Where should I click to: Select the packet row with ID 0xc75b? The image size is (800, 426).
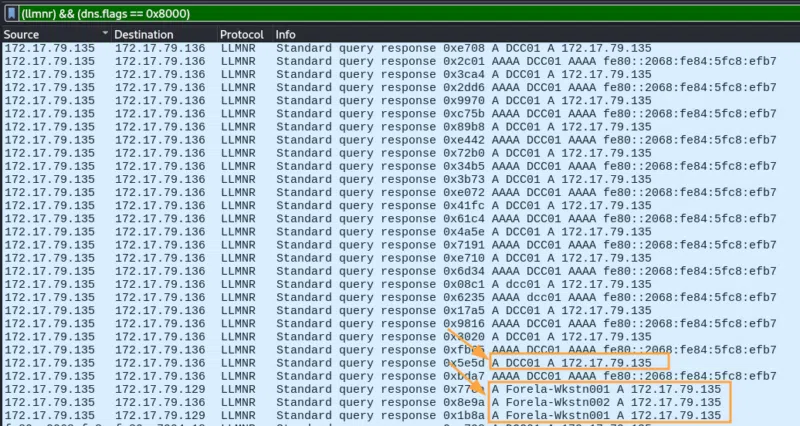(401, 114)
